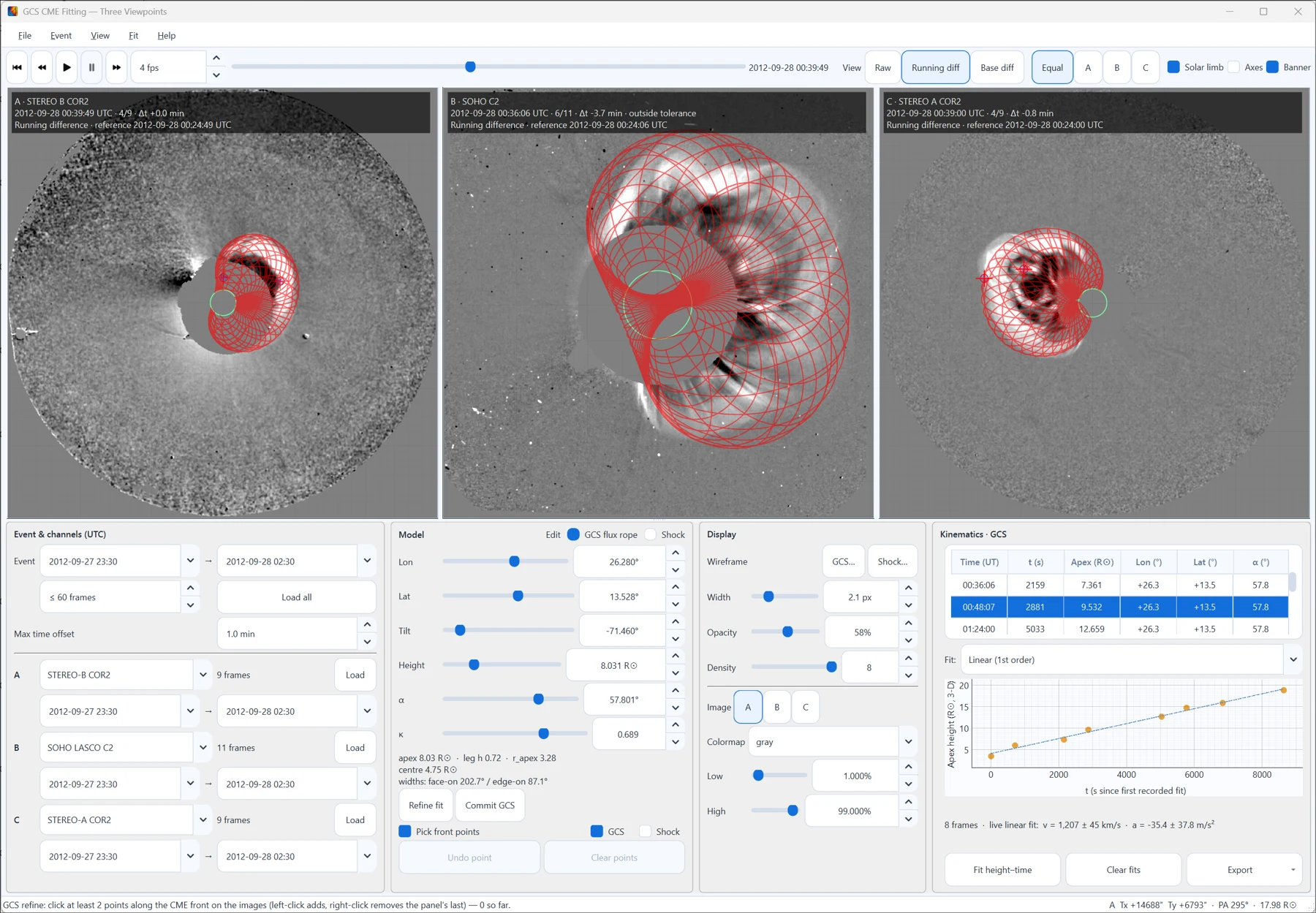1316x913 pixels.
Task: Uncheck Pick front points
Action: pyautogui.click(x=404, y=831)
